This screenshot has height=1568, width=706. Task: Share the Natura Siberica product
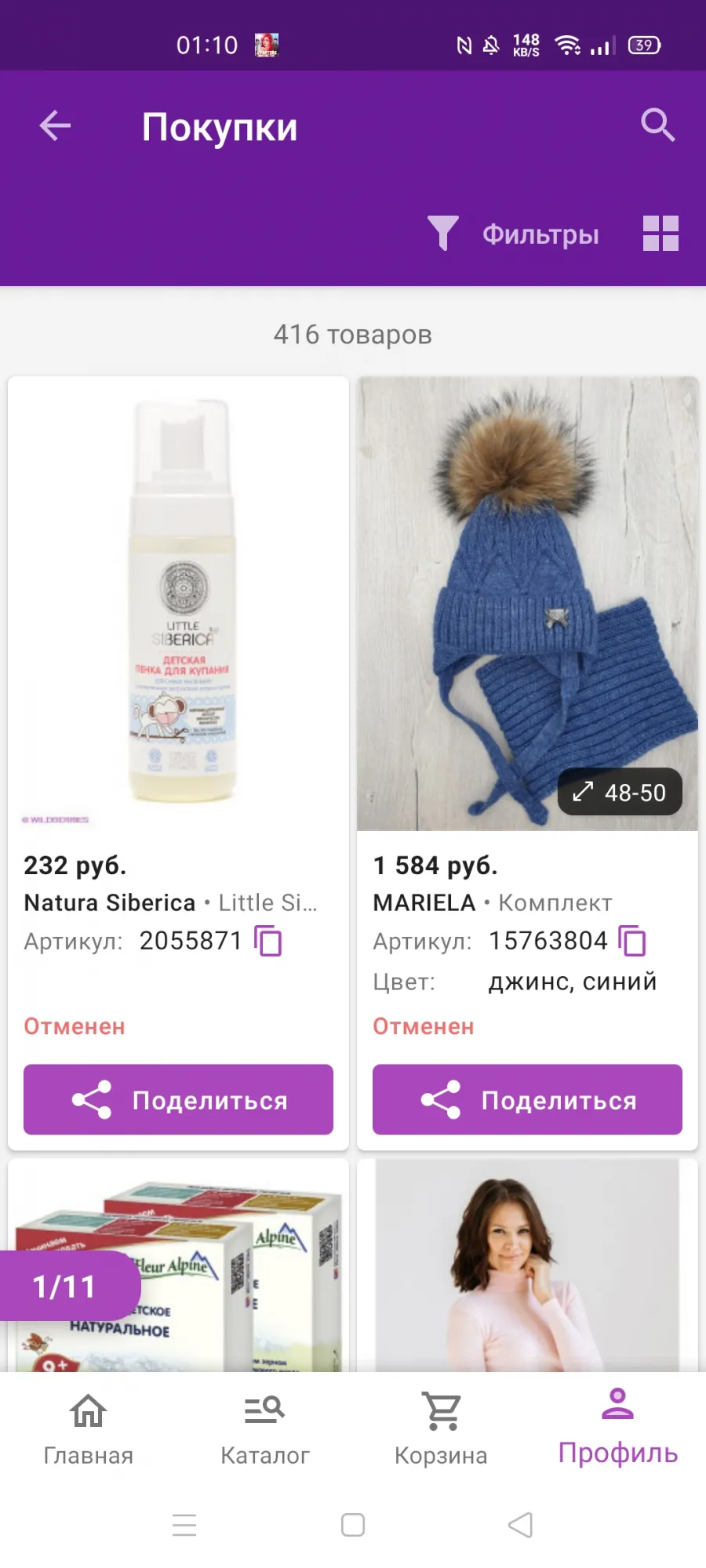178,1099
